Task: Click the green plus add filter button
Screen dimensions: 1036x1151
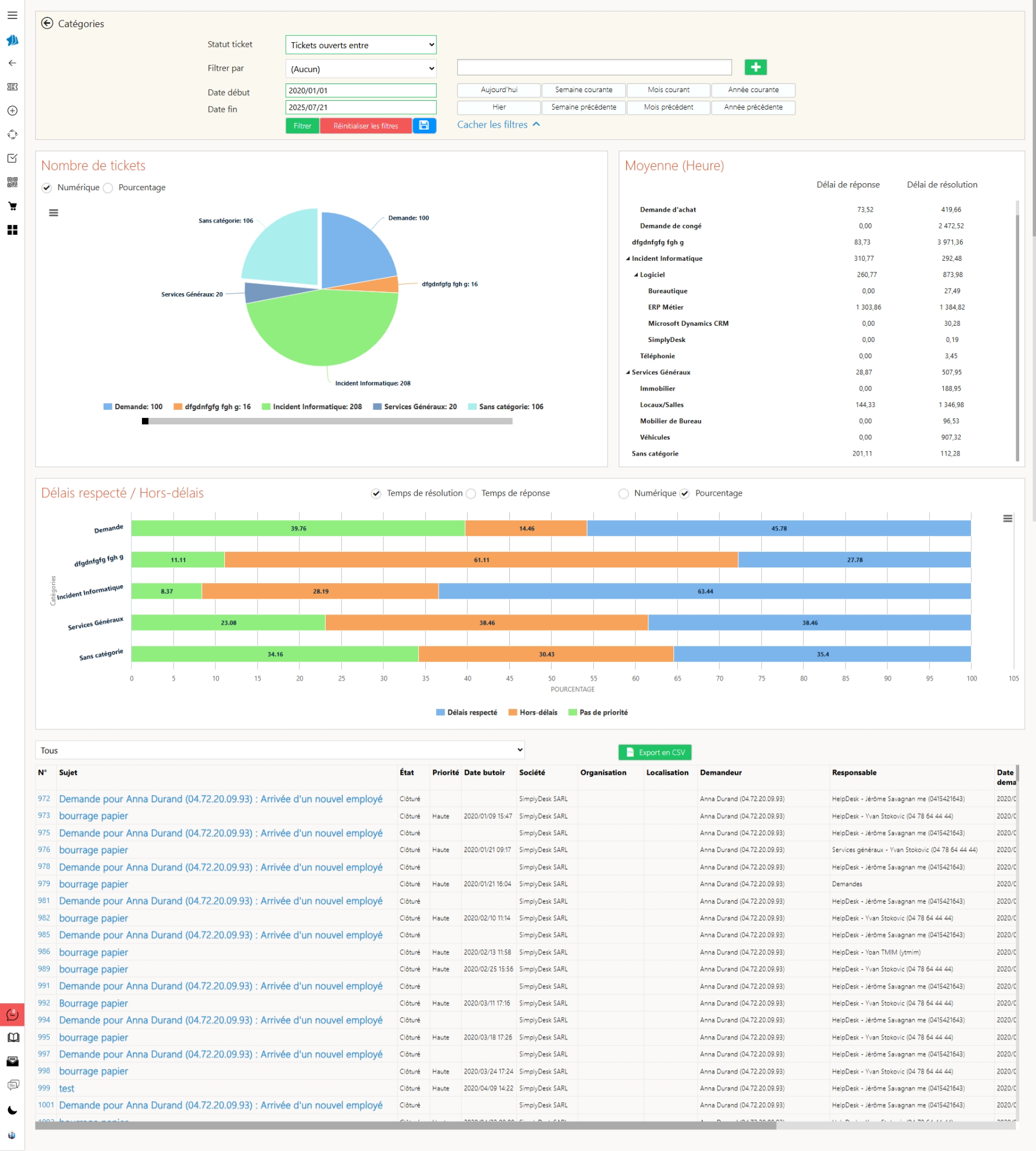Action: click(x=755, y=67)
